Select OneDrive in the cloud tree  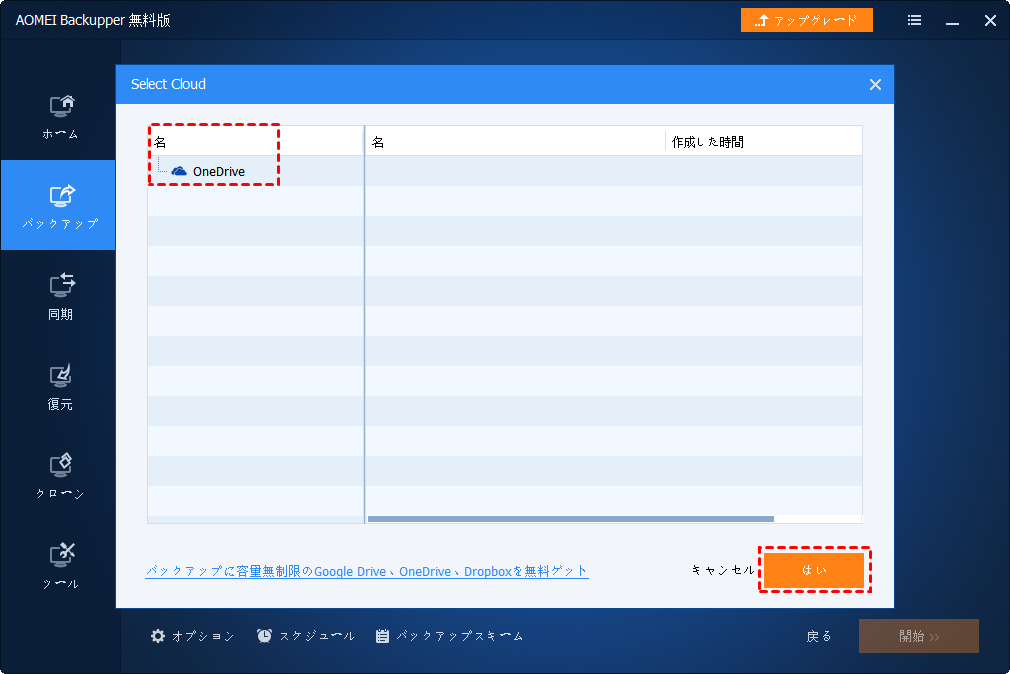[x=218, y=171]
